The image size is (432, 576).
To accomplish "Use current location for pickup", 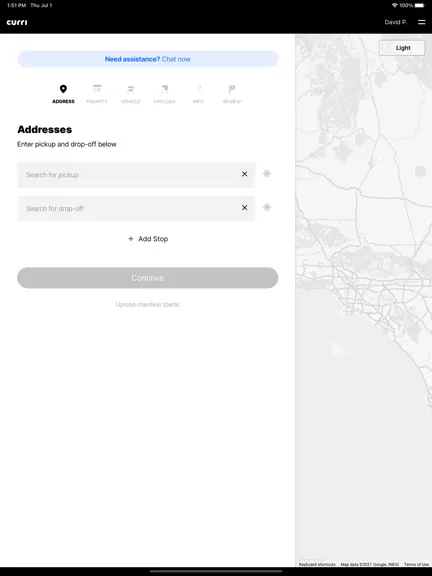I will [x=267, y=173].
